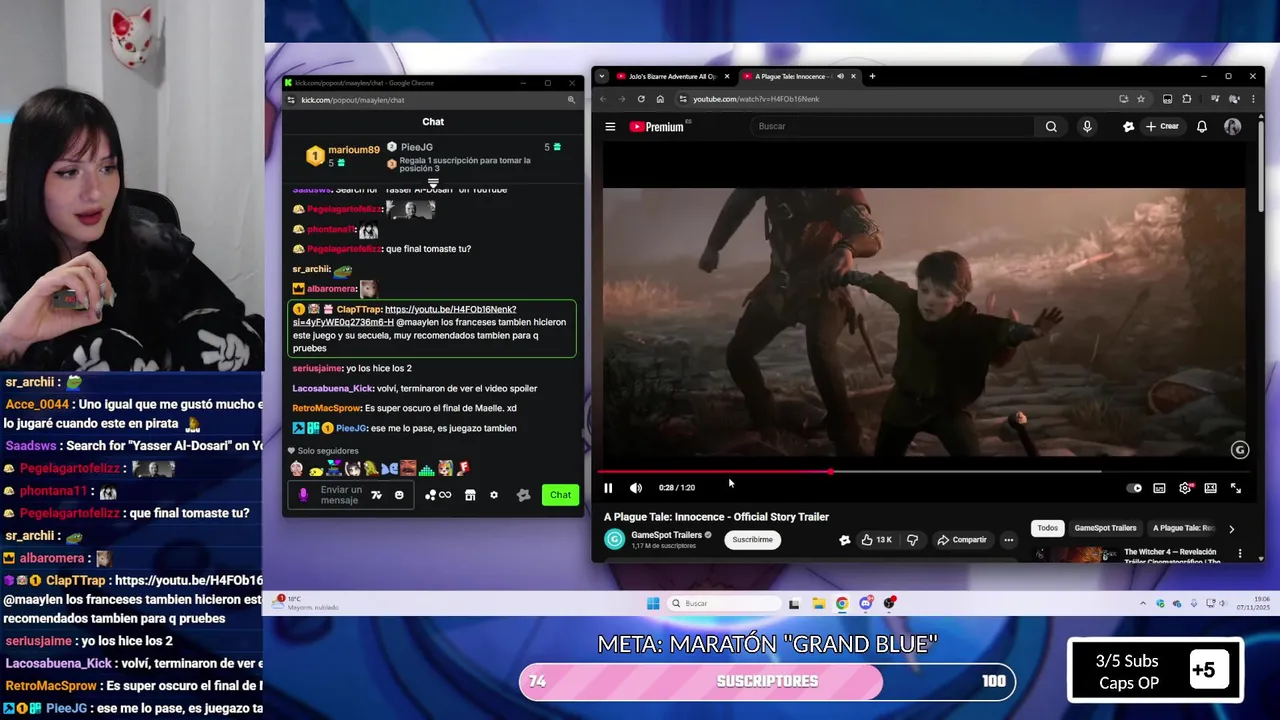Viewport: 1280px width, 720px height.
Task: Send message with green Chat button
Action: (561, 495)
